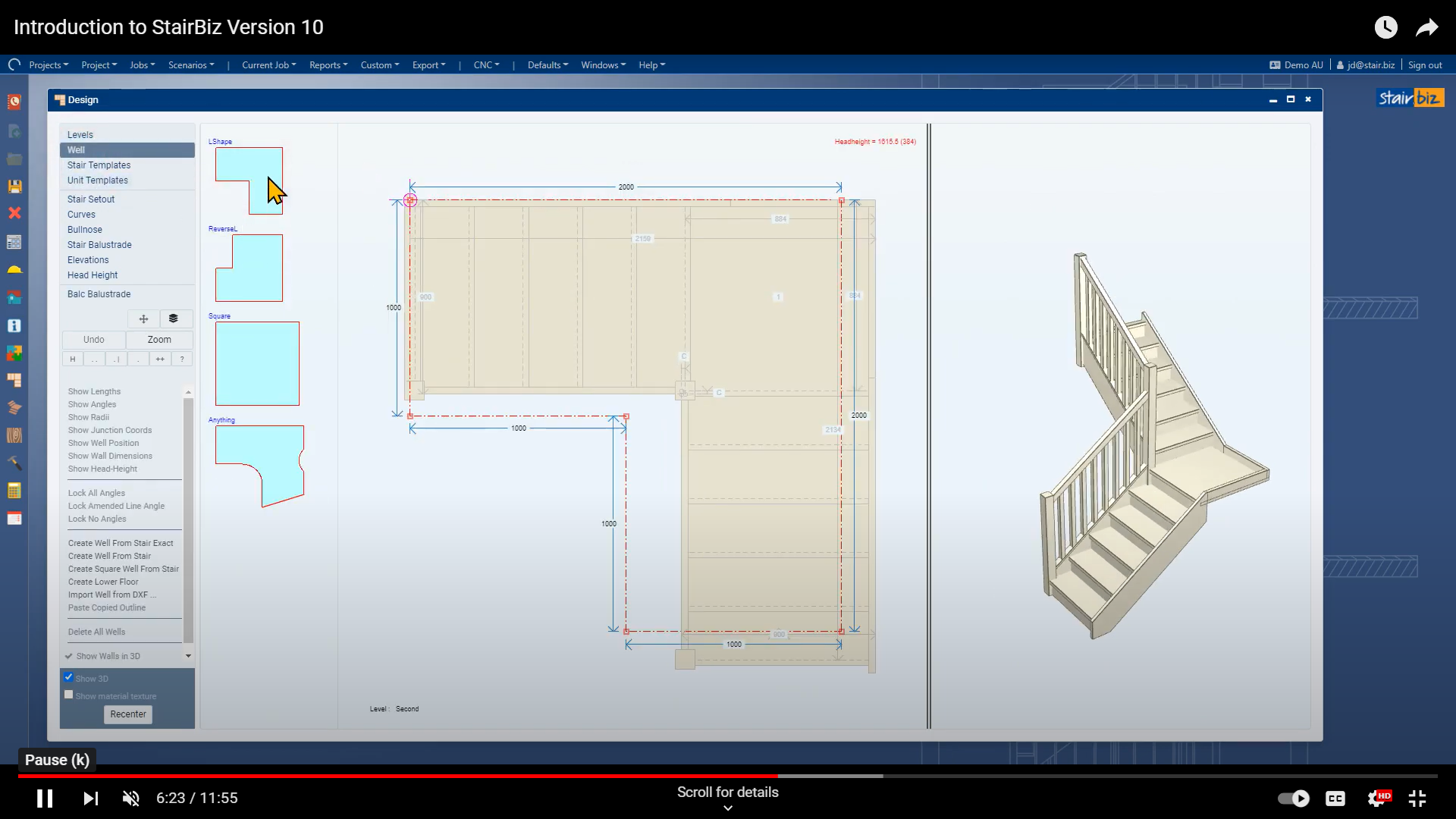Image resolution: width=1456 pixels, height=819 pixels.
Task: Open the Project dropdown menu
Action: point(99,65)
